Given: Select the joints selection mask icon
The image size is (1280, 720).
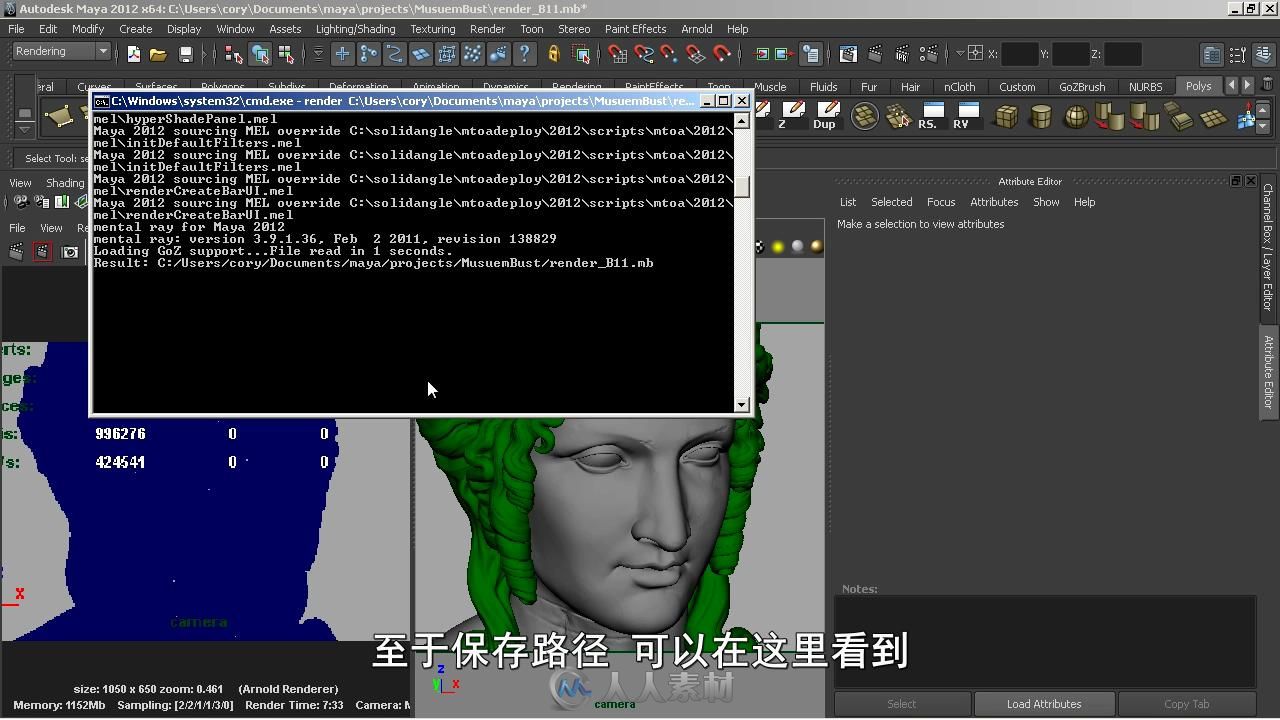Looking at the screenshot, I should (368, 54).
